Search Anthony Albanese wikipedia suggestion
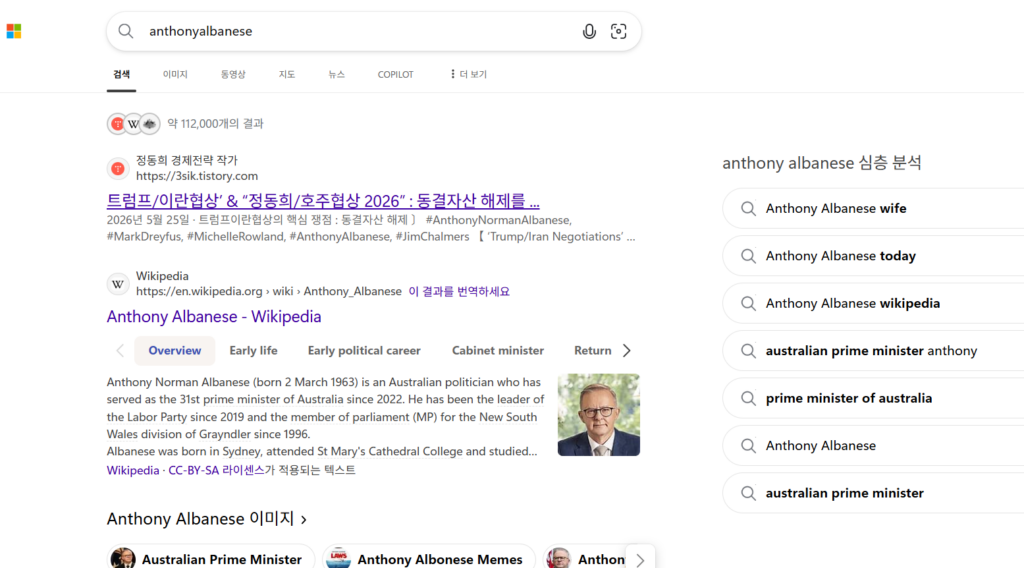The image size is (1024, 568). [873, 304]
